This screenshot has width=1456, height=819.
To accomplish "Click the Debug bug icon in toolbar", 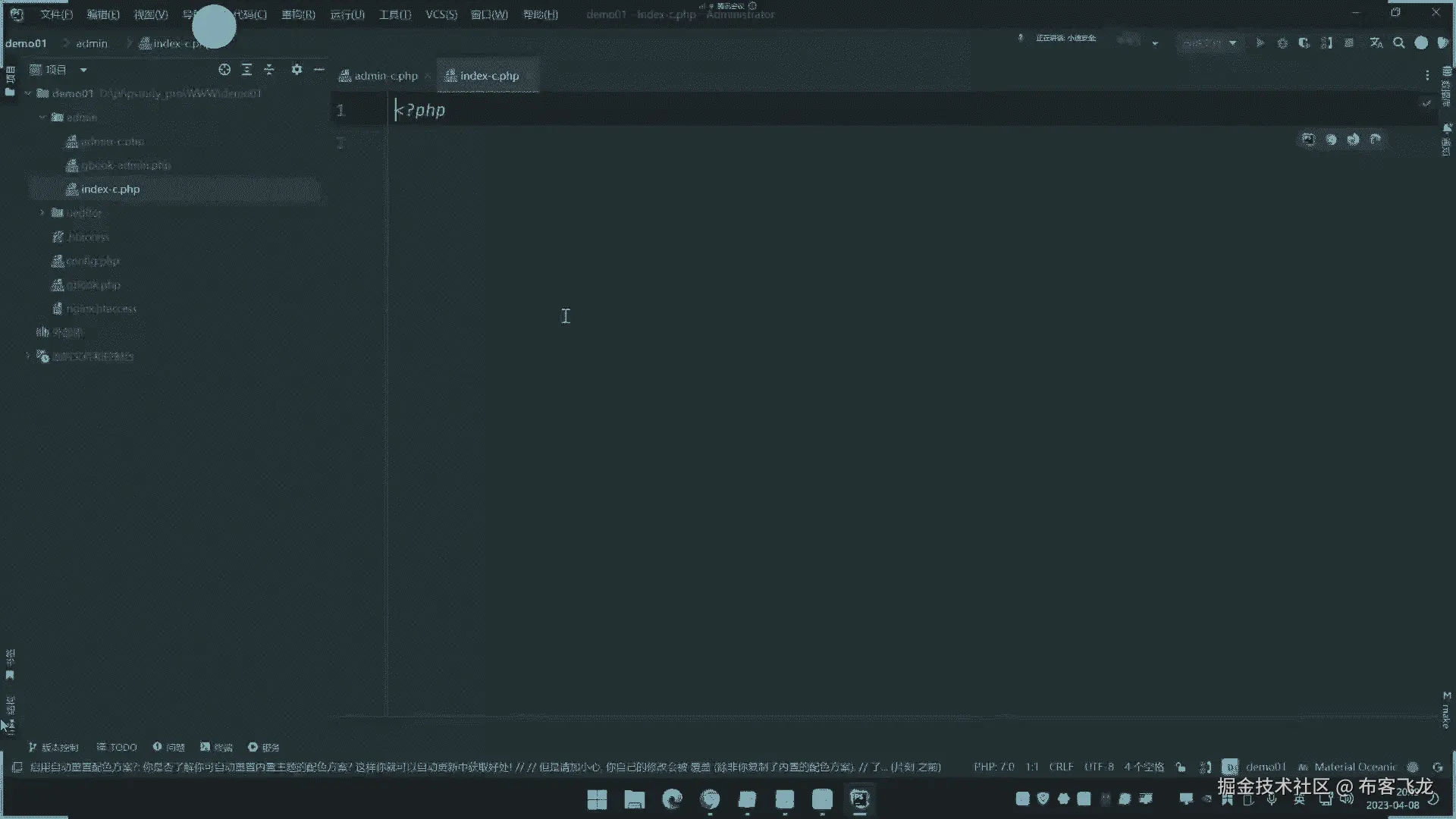I will (x=1282, y=43).
